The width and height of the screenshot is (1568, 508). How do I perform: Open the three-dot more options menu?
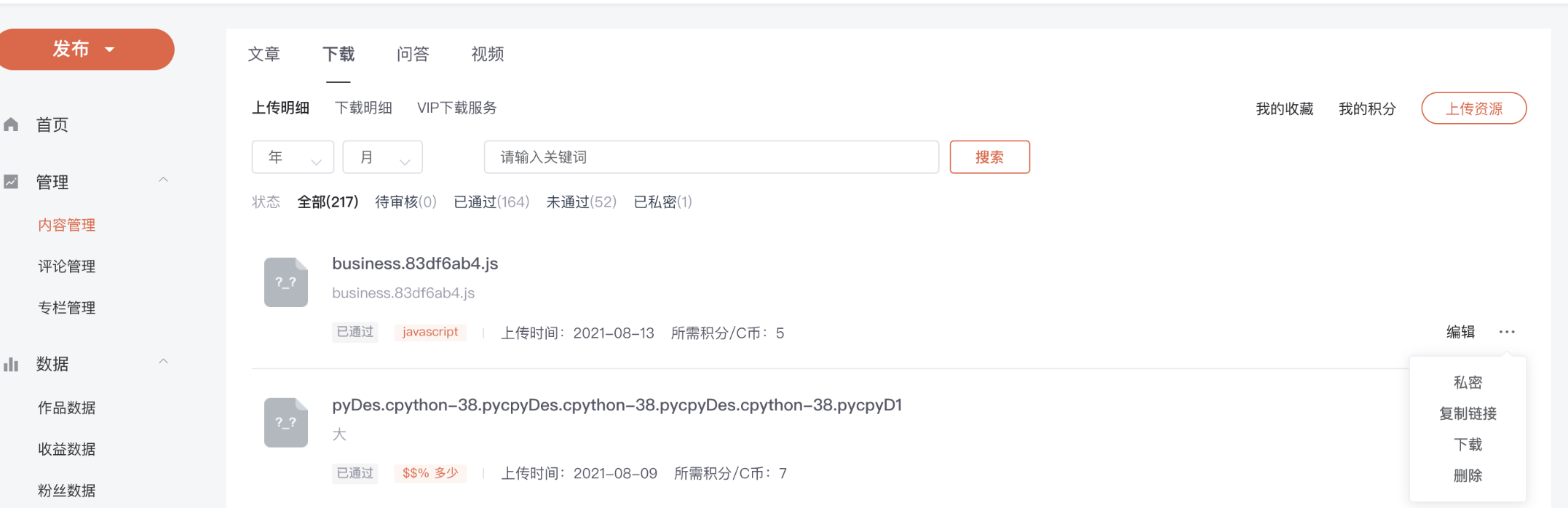1506,332
